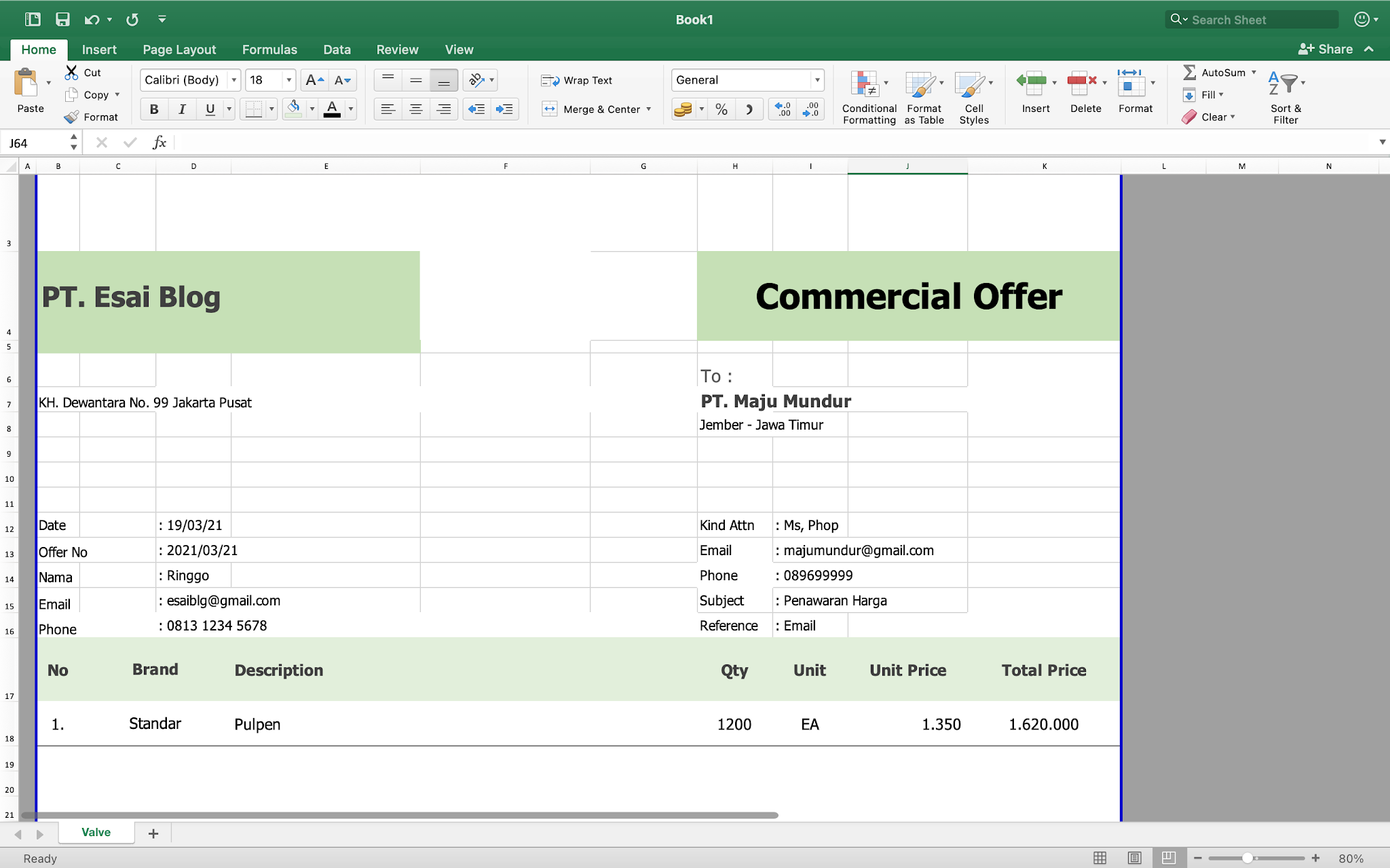Screen dimensions: 1390x868
Task: Click the AutoSum button
Action: (x=1218, y=72)
